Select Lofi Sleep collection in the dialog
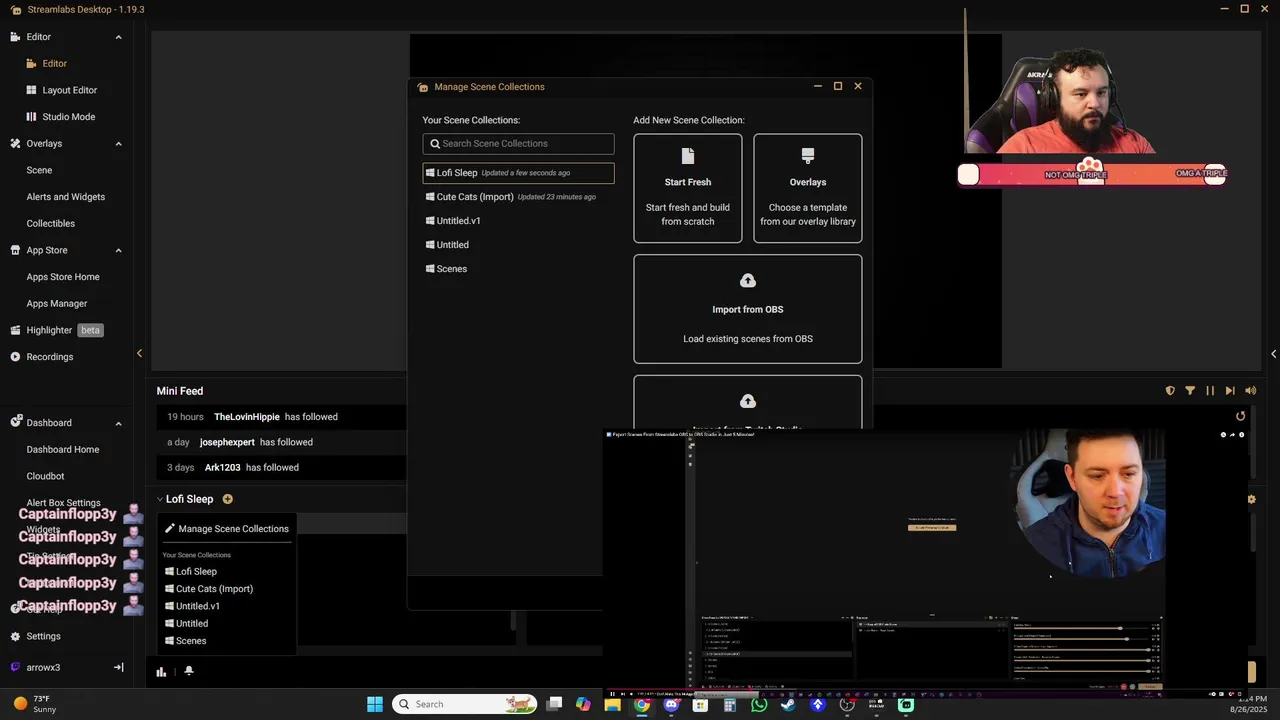Image resolution: width=1280 pixels, height=720 pixels. coord(518,173)
